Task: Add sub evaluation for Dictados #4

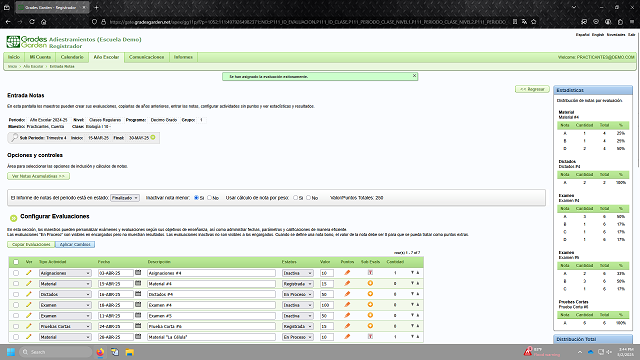Action: pos(370,294)
